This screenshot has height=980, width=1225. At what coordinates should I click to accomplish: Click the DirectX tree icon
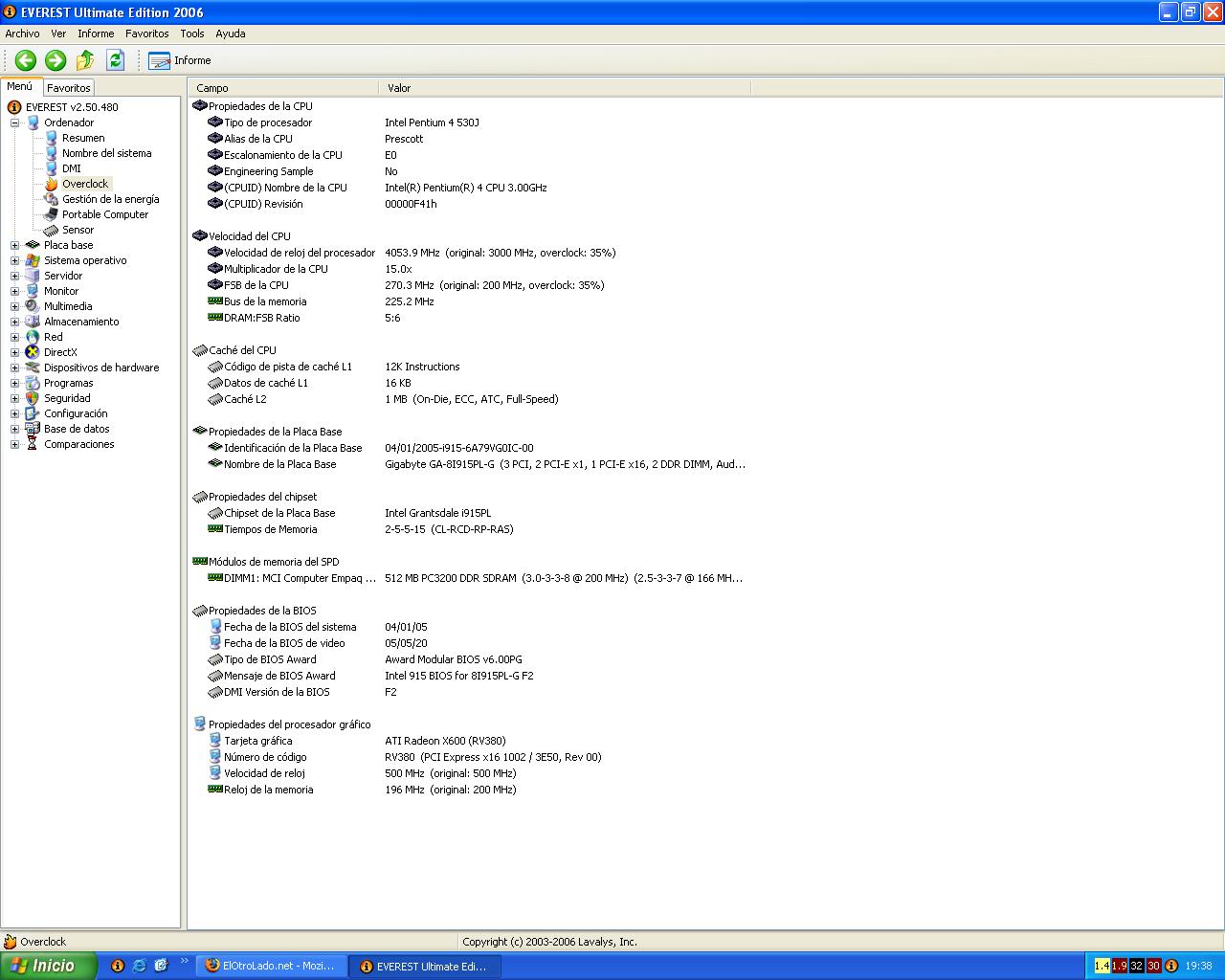point(33,352)
